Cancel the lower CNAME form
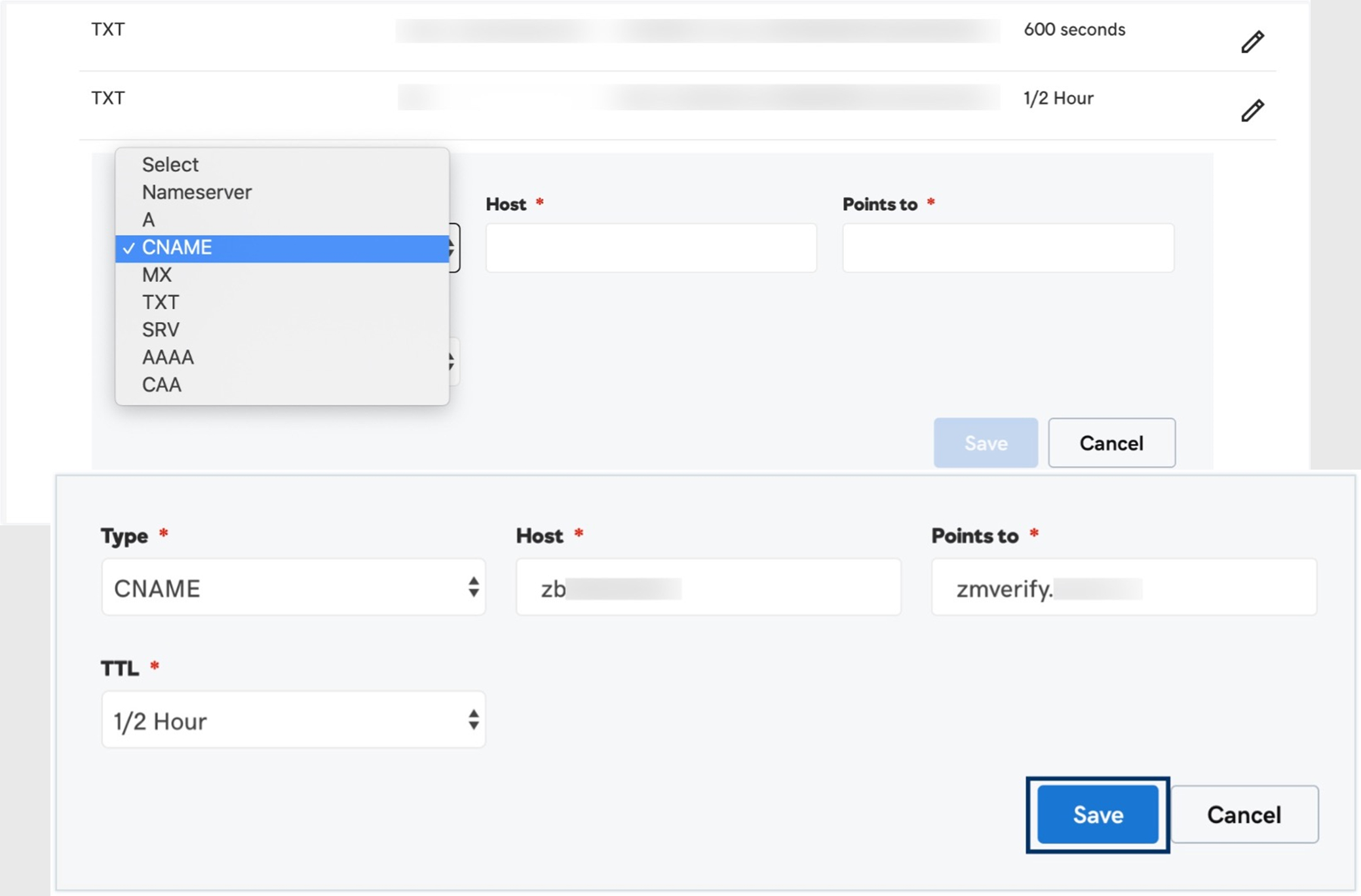 [x=1244, y=814]
